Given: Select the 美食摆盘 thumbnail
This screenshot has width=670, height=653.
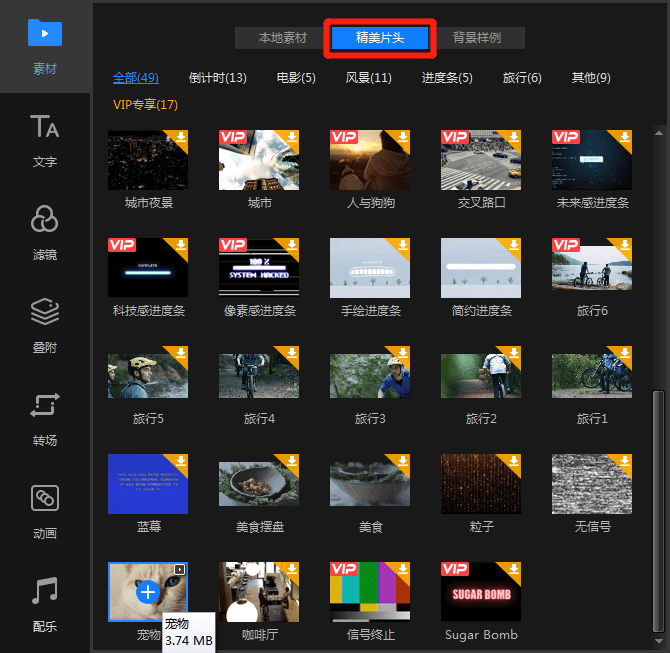Looking at the screenshot, I should [259, 484].
